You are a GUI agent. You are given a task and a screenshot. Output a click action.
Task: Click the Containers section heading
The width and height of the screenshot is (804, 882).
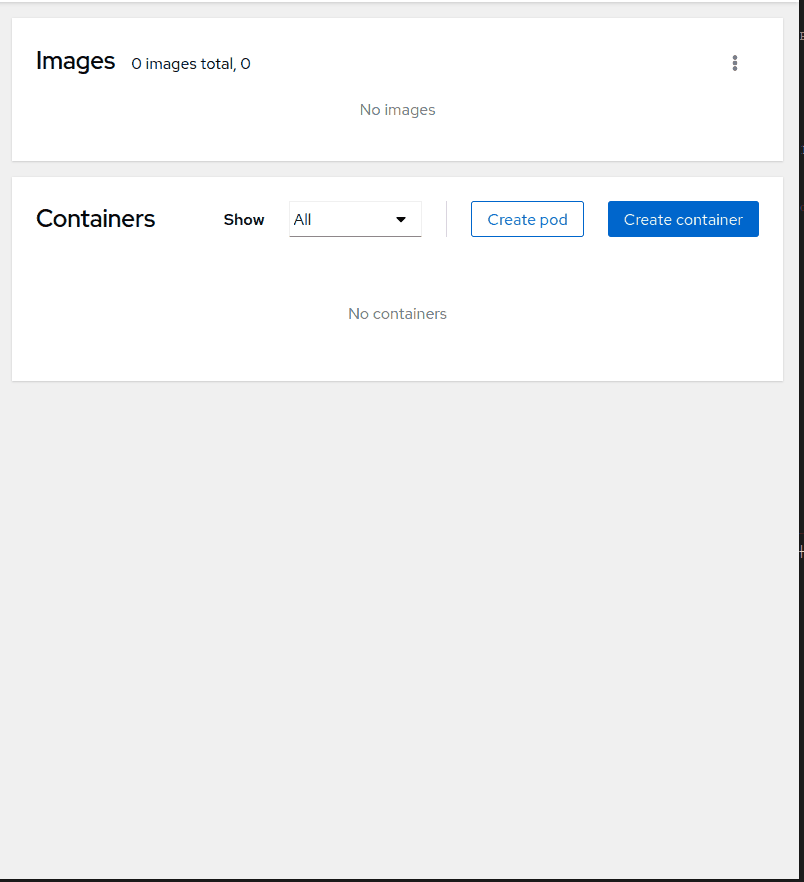click(96, 219)
